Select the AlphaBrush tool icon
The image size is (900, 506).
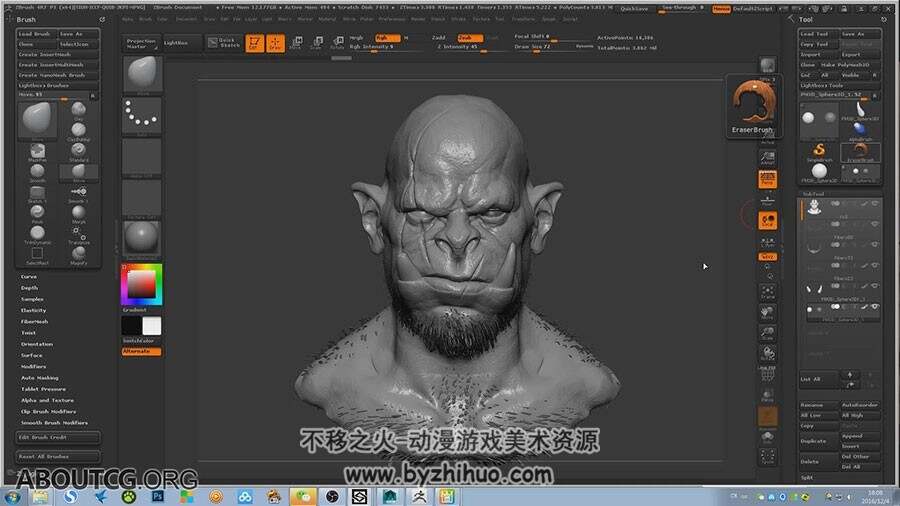860,131
